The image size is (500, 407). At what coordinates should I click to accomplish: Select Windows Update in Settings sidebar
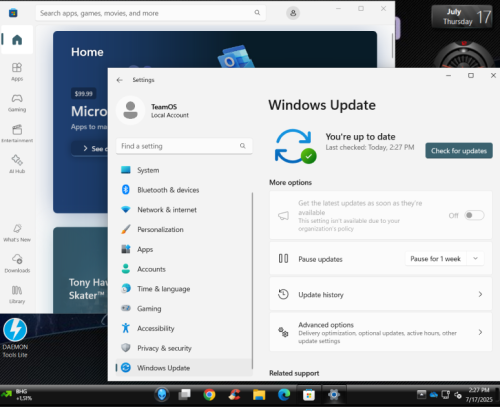(184, 368)
